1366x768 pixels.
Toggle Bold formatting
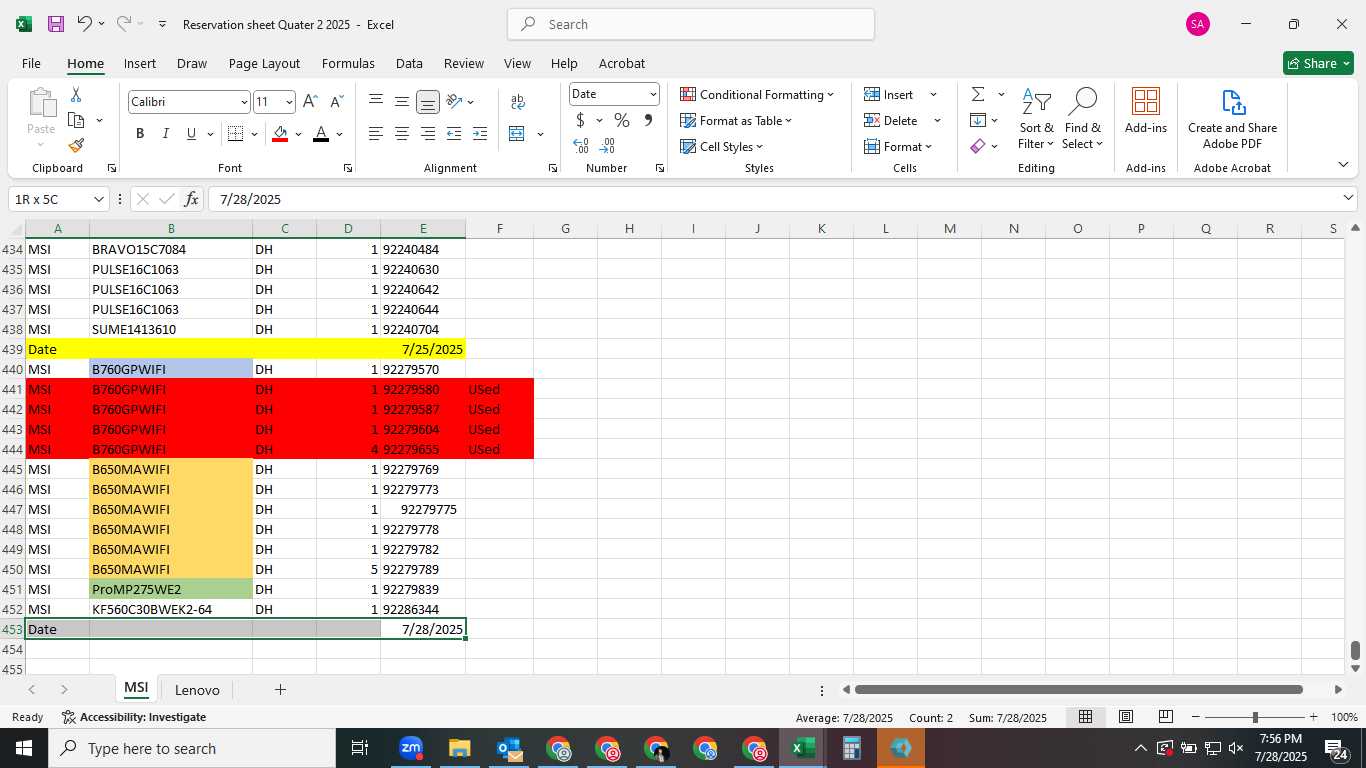click(x=140, y=134)
